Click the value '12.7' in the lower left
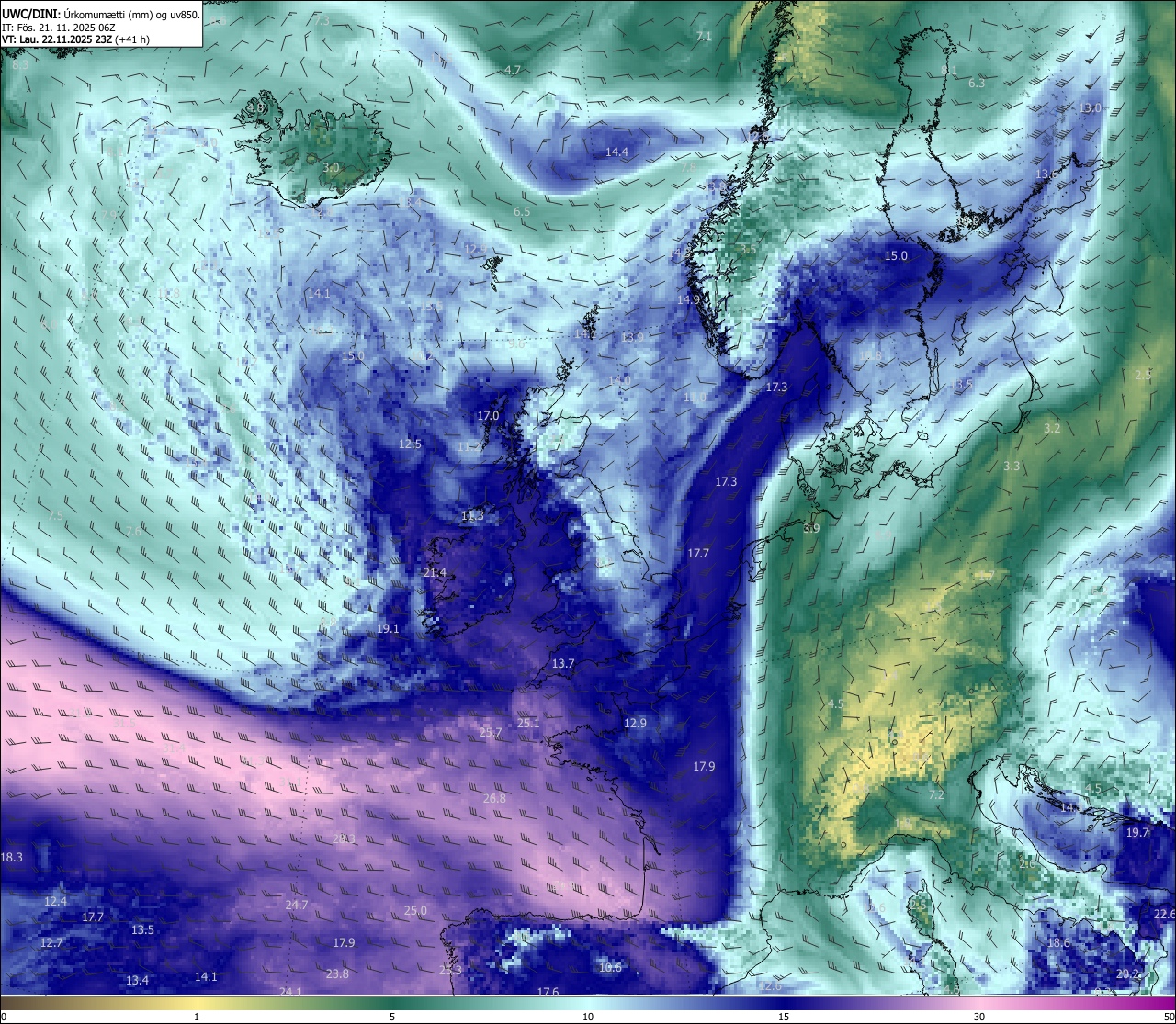 click(51, 943)
